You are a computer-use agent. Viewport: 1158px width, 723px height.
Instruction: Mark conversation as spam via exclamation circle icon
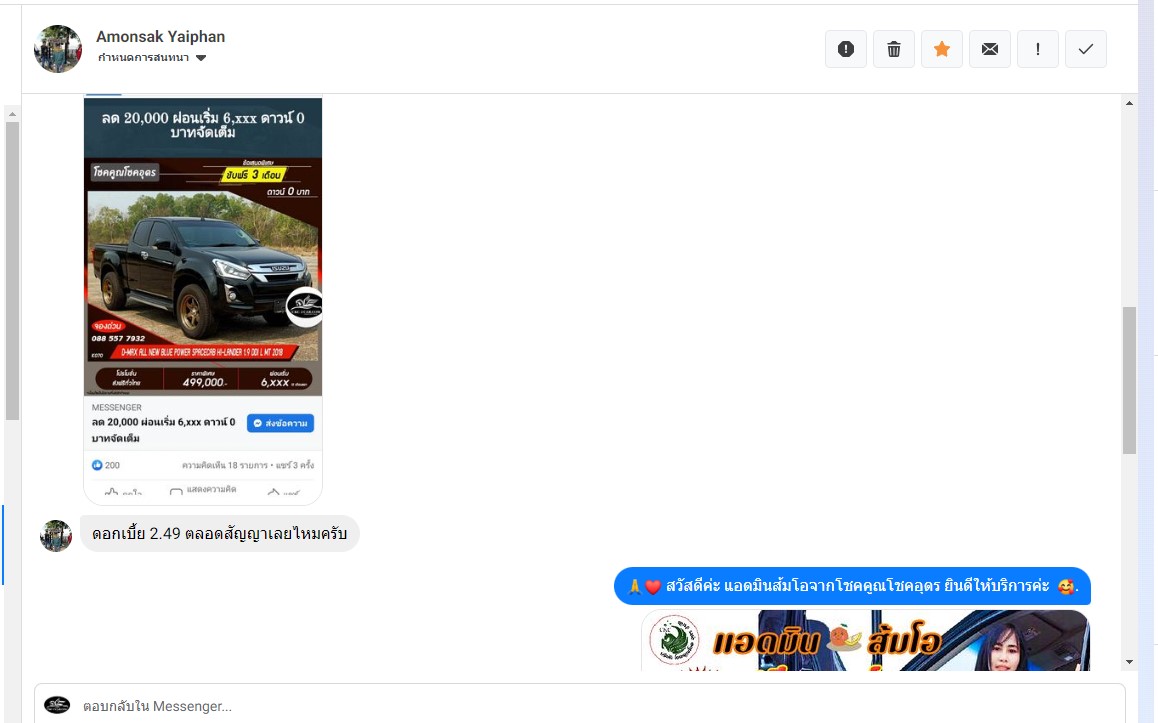(846, 49)
